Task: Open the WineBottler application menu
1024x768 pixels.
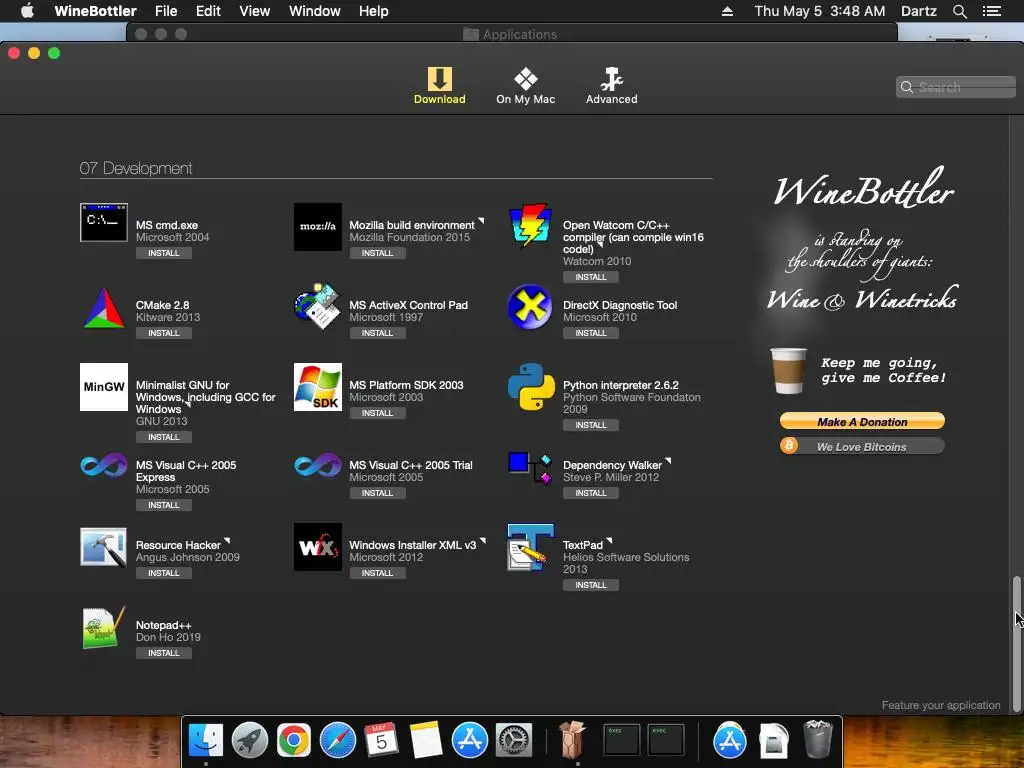Action: coord(95,11)
